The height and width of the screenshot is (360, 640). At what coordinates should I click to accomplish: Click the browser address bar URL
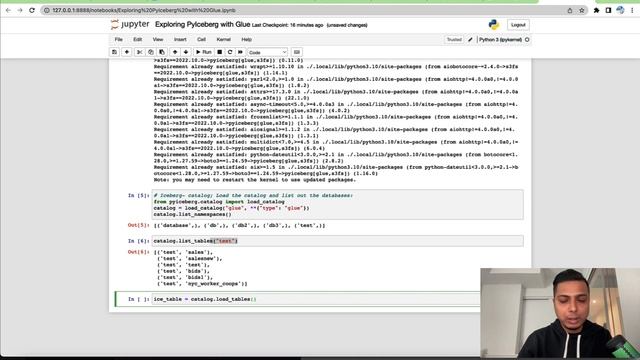(x=144, y=10)
